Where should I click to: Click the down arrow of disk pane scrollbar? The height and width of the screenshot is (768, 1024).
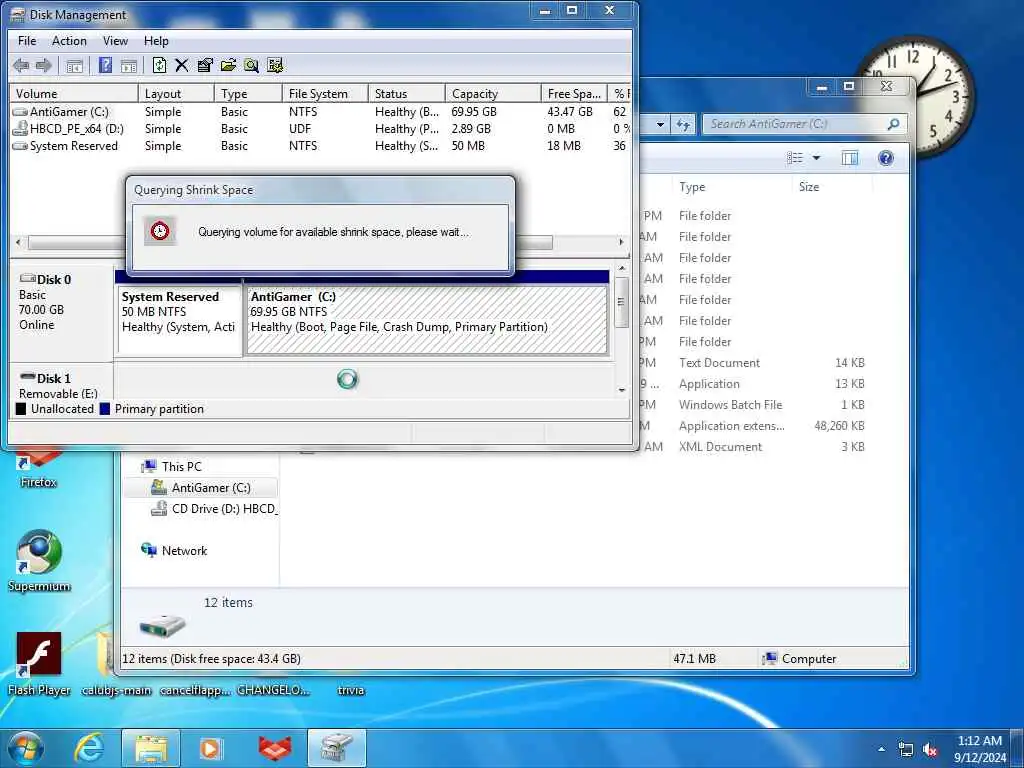622,390
